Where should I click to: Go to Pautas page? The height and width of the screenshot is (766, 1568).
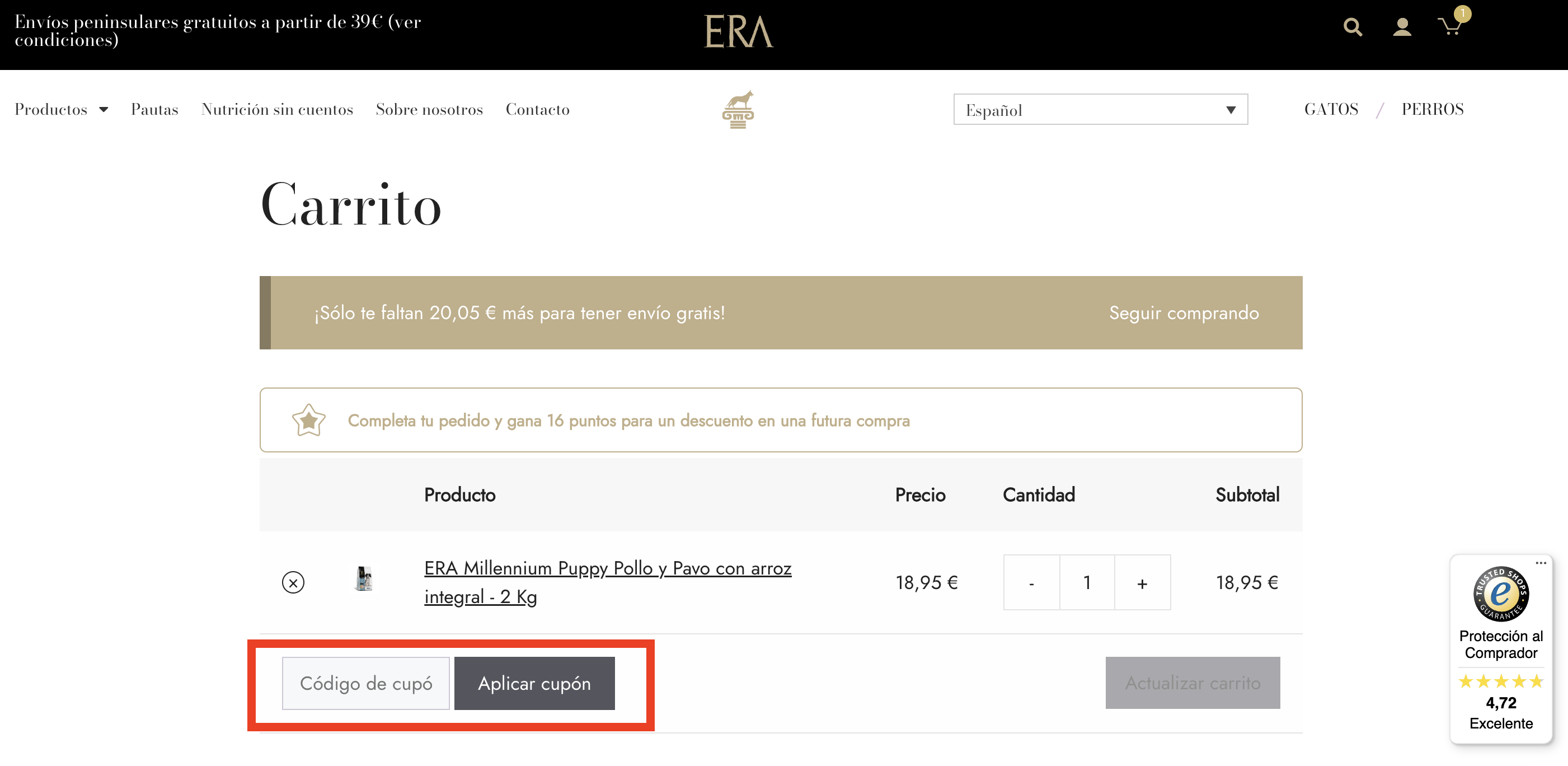point(154,110)
